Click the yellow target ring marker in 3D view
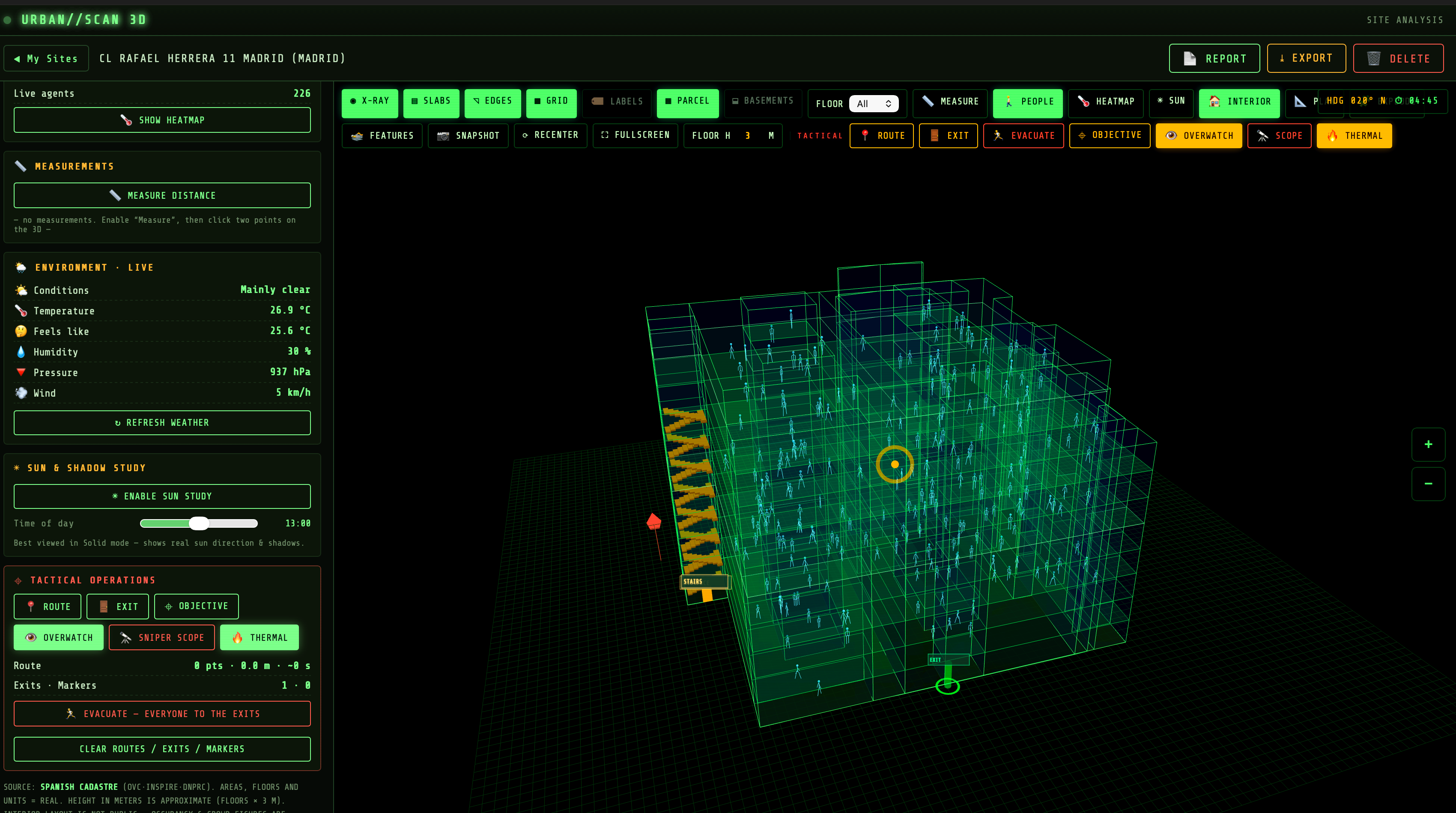 pyautogui.click(x=895, y=464)
